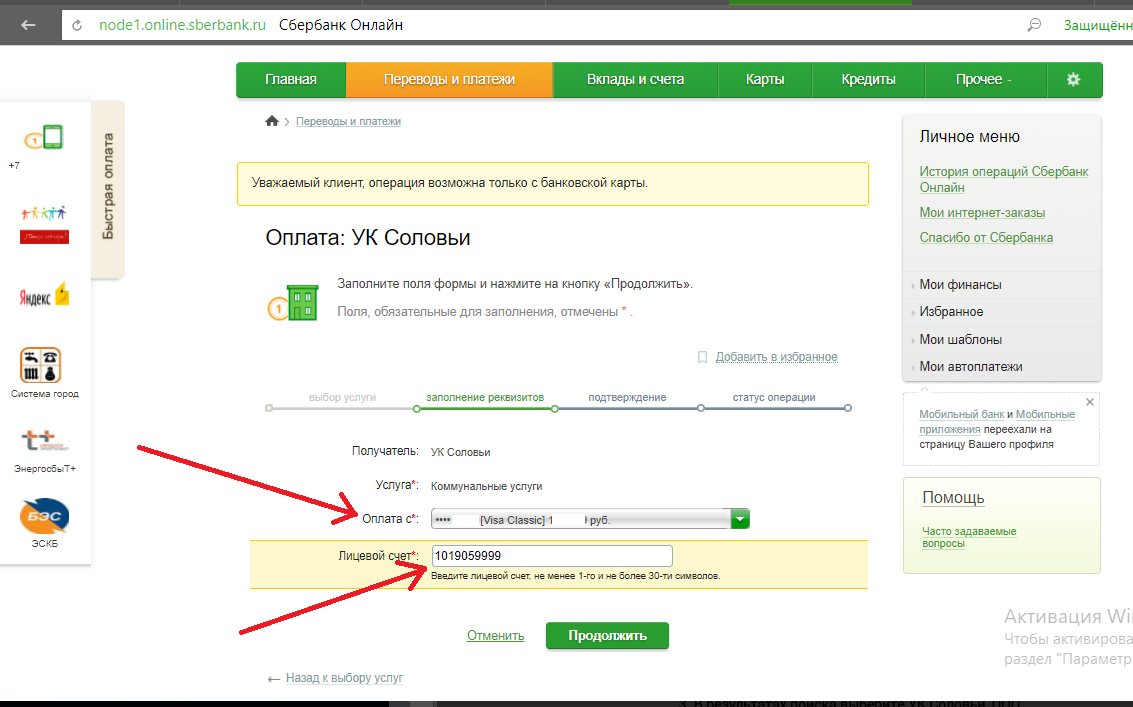The height and width of the screenshot is (707, 1133).
Task: Open the colorful people figures quick payment
Action: pos(44,225)
